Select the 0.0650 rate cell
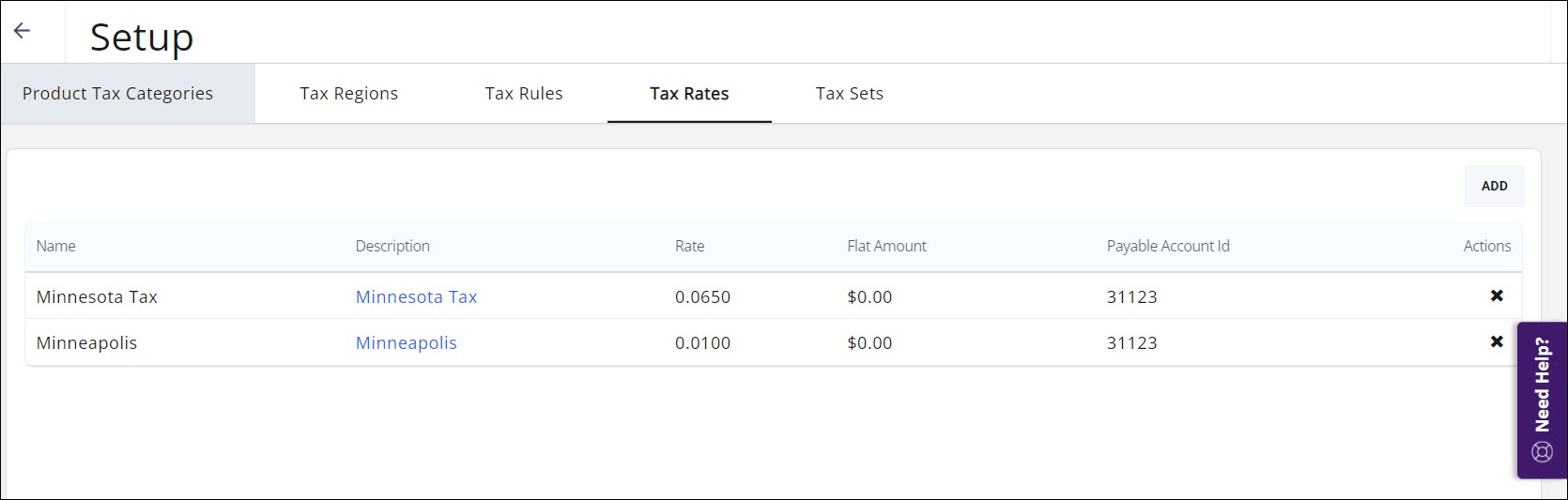This screenshot has height=500, width=1568. (x=702, y=297)
